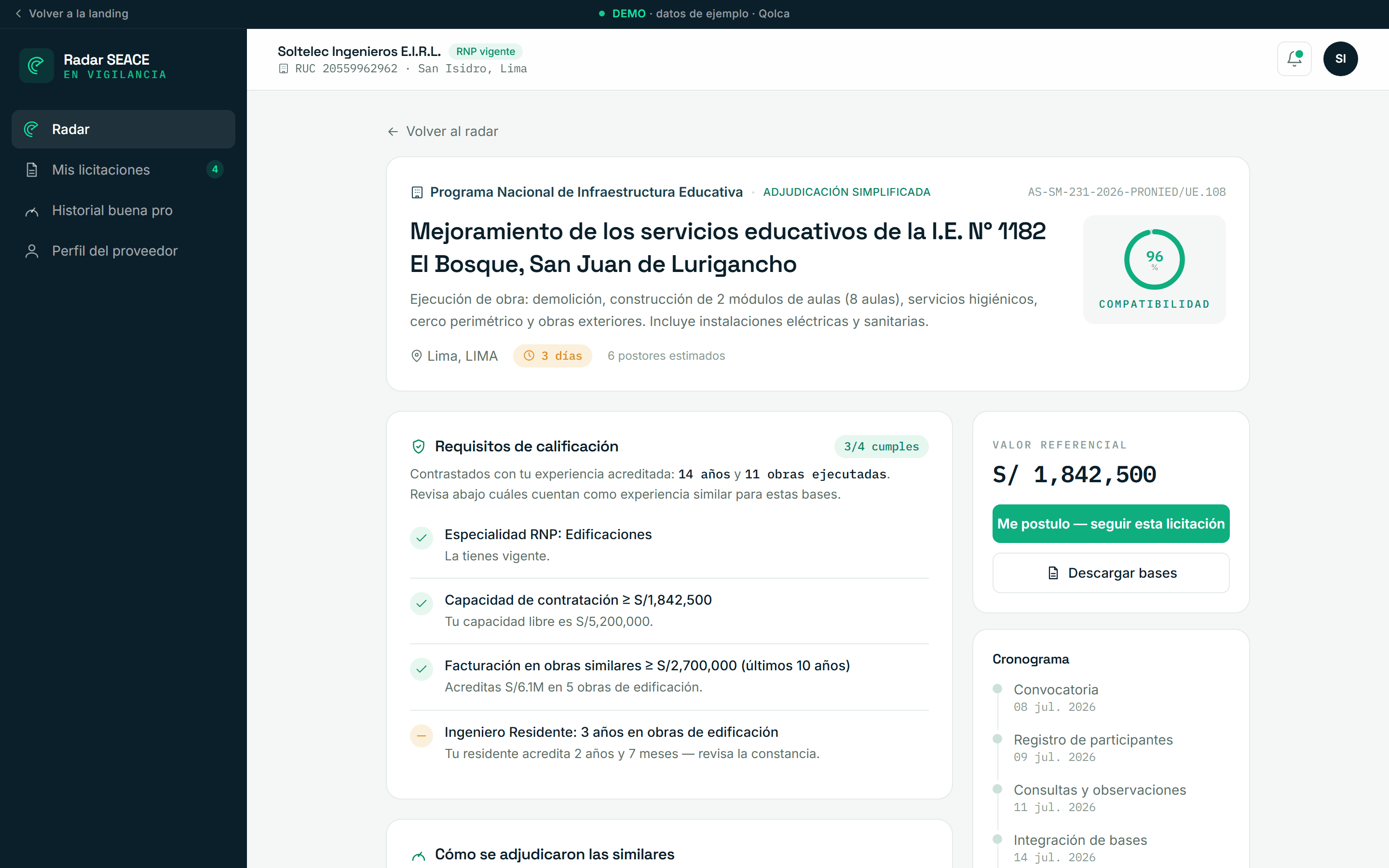Click the 08 jul. 2026 date

tap(1054, 706)
